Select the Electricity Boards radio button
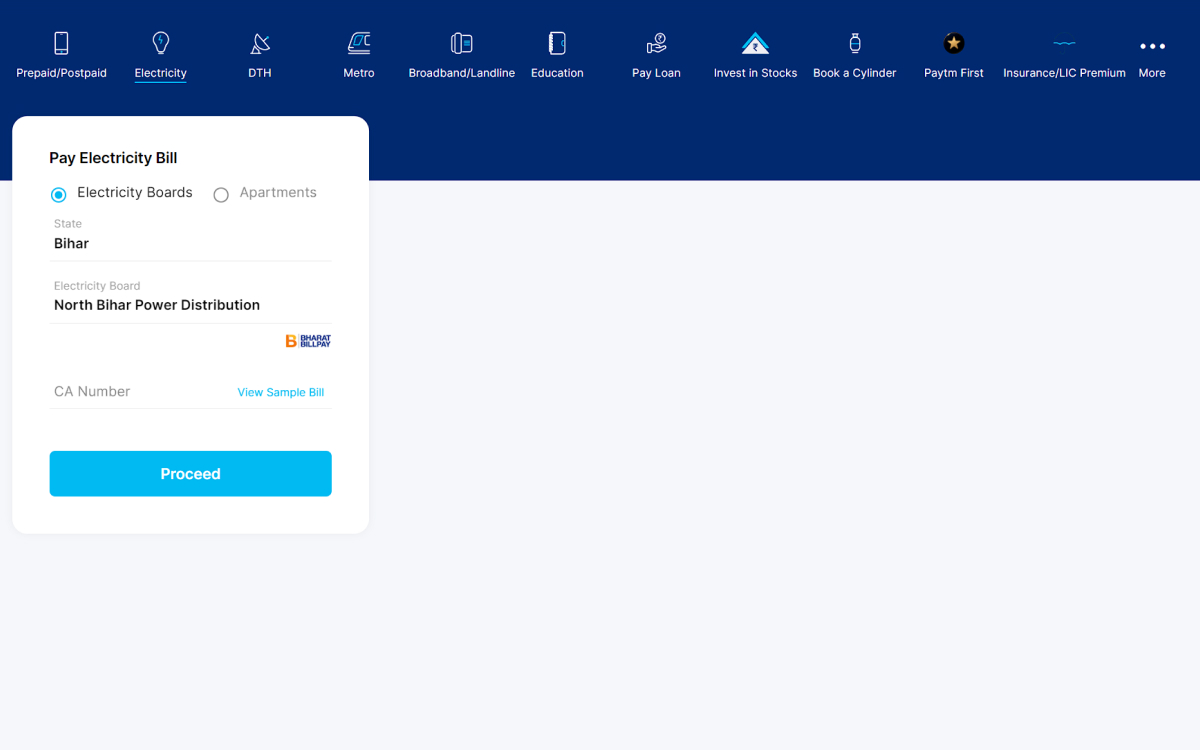This screenshot has width=1200, height=750. click(58, 194)
